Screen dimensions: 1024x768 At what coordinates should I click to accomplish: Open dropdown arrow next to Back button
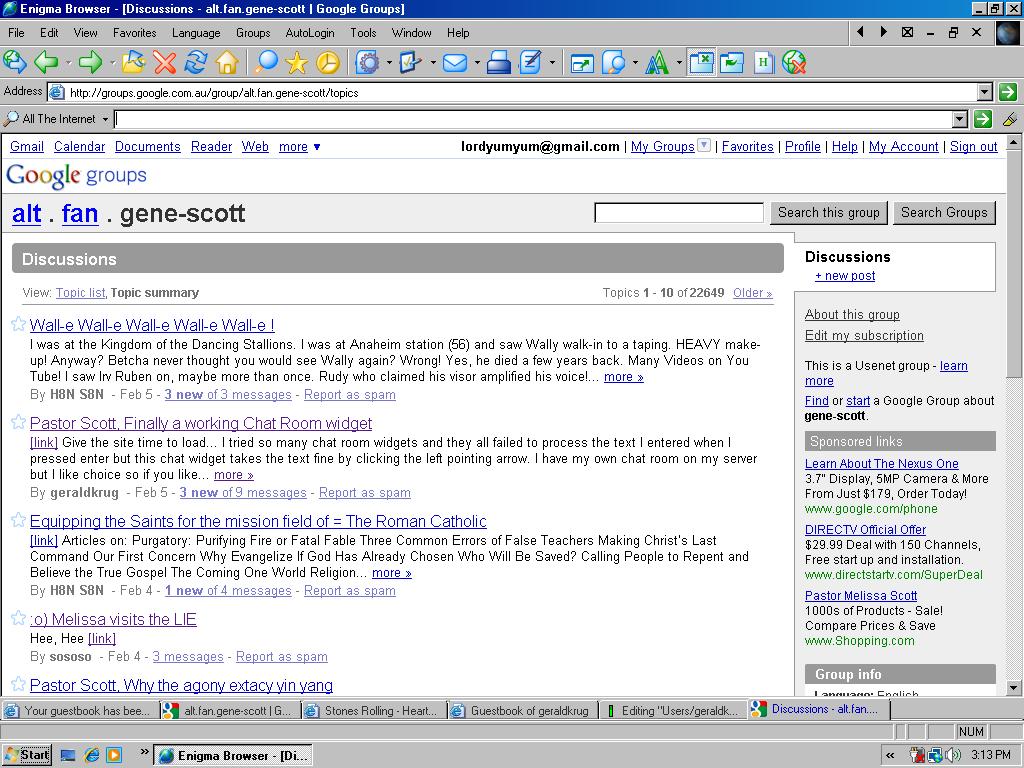pos(68,63)
